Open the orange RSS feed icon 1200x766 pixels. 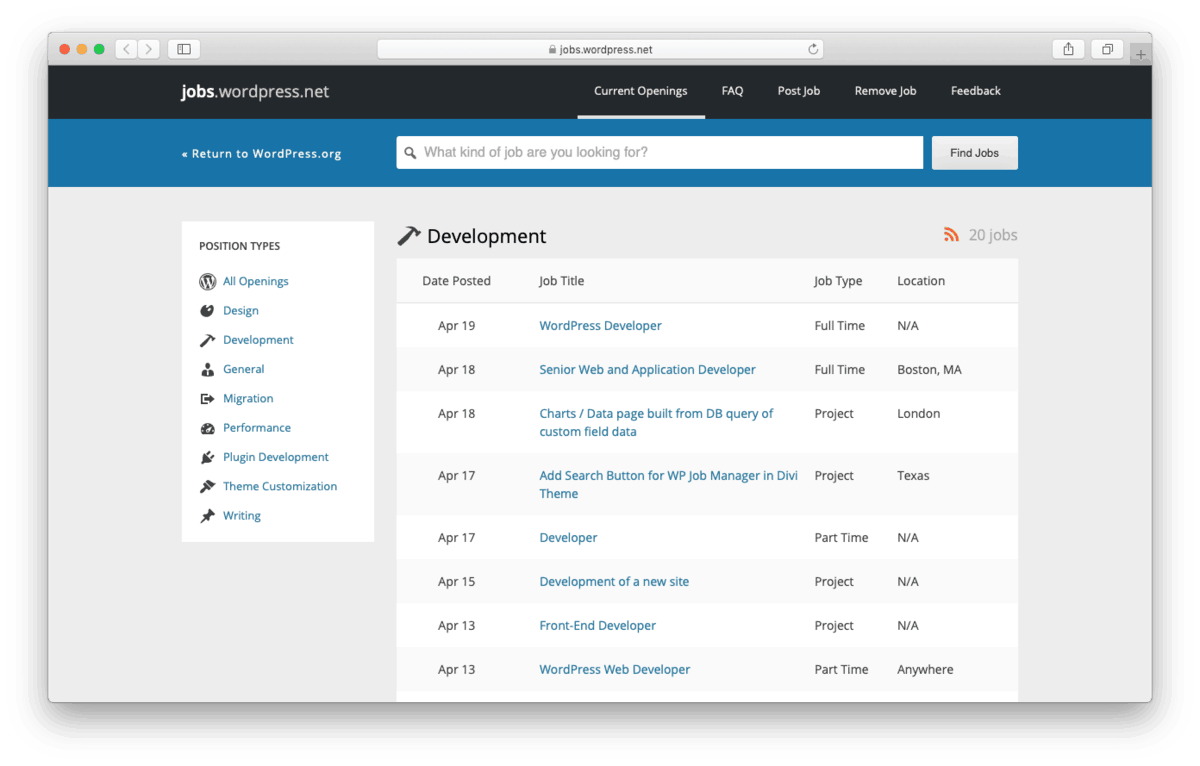click(951, 235)
